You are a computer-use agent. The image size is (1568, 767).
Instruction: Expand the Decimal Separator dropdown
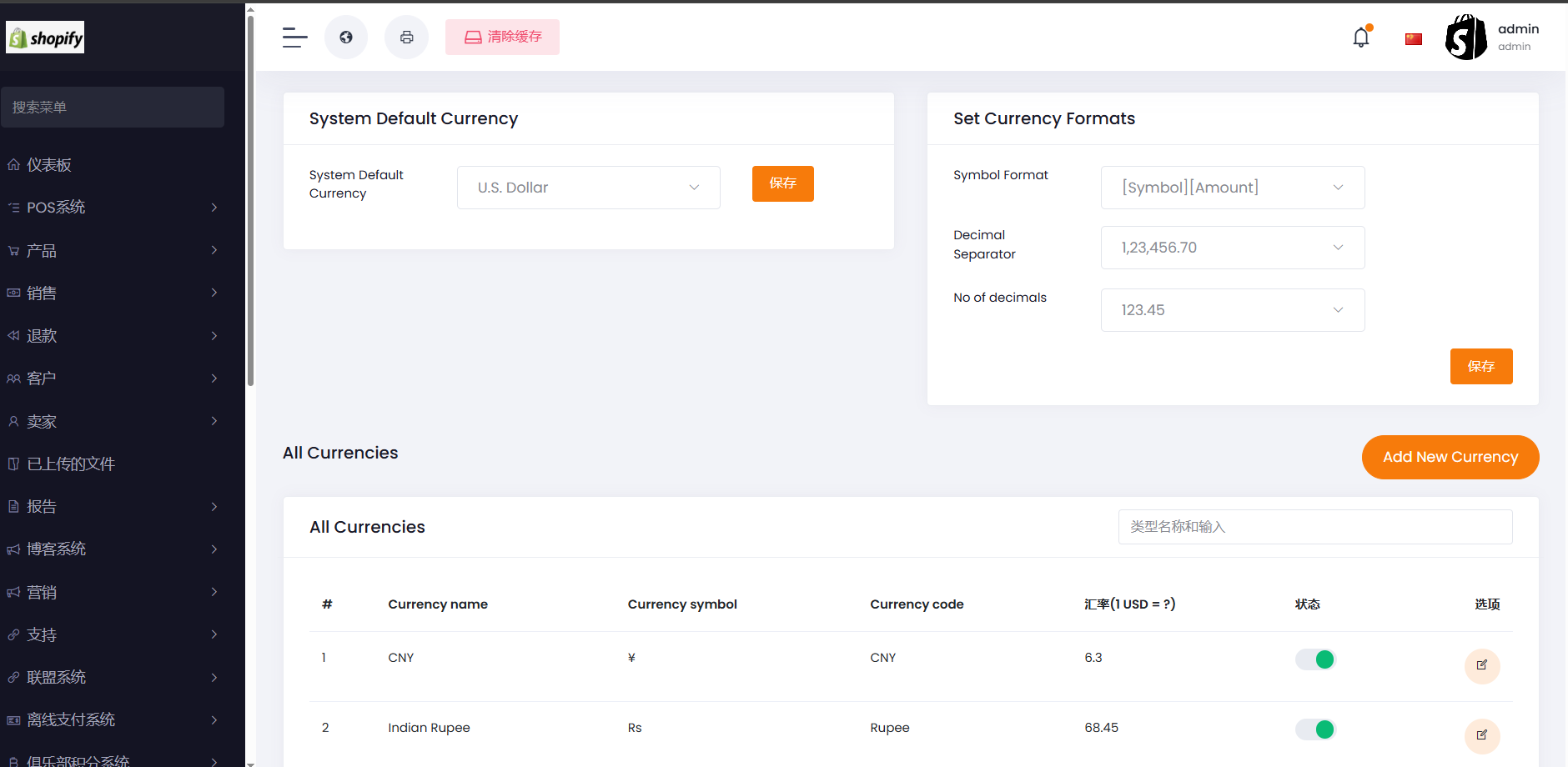coord(1232,248)
